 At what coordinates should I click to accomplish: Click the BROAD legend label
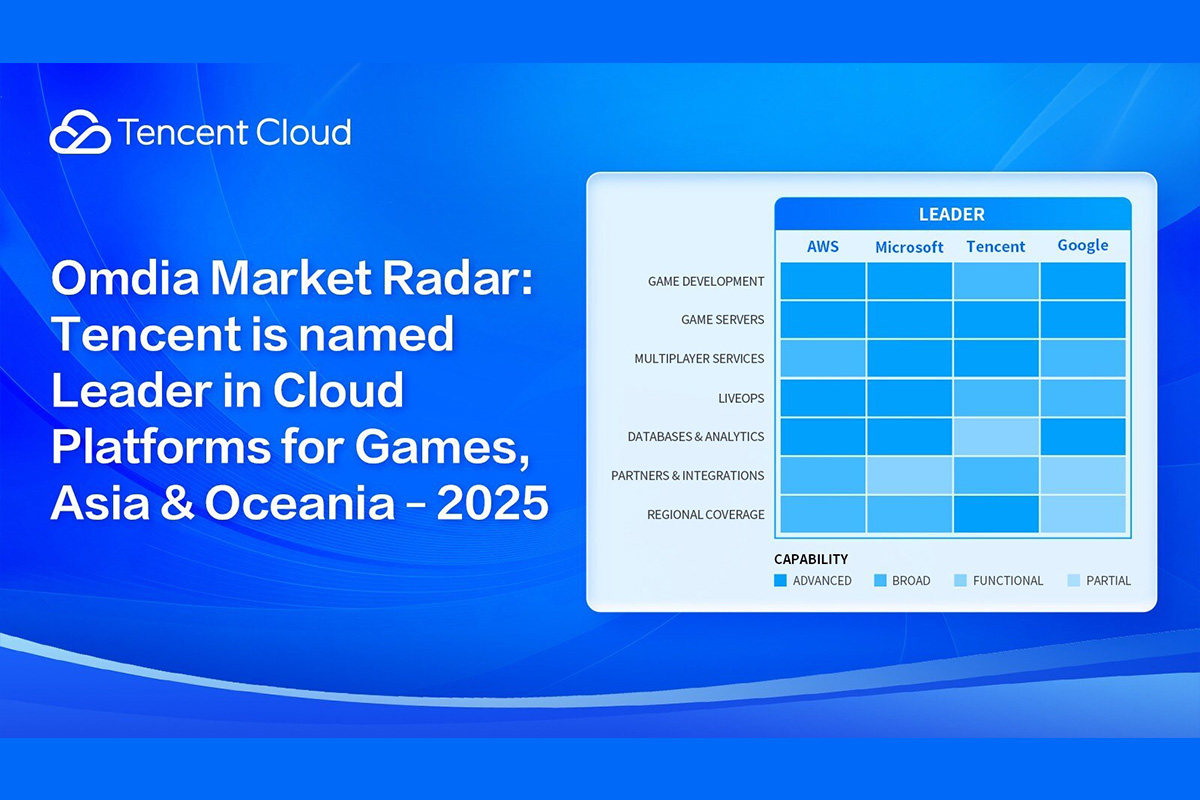(912, 581)
